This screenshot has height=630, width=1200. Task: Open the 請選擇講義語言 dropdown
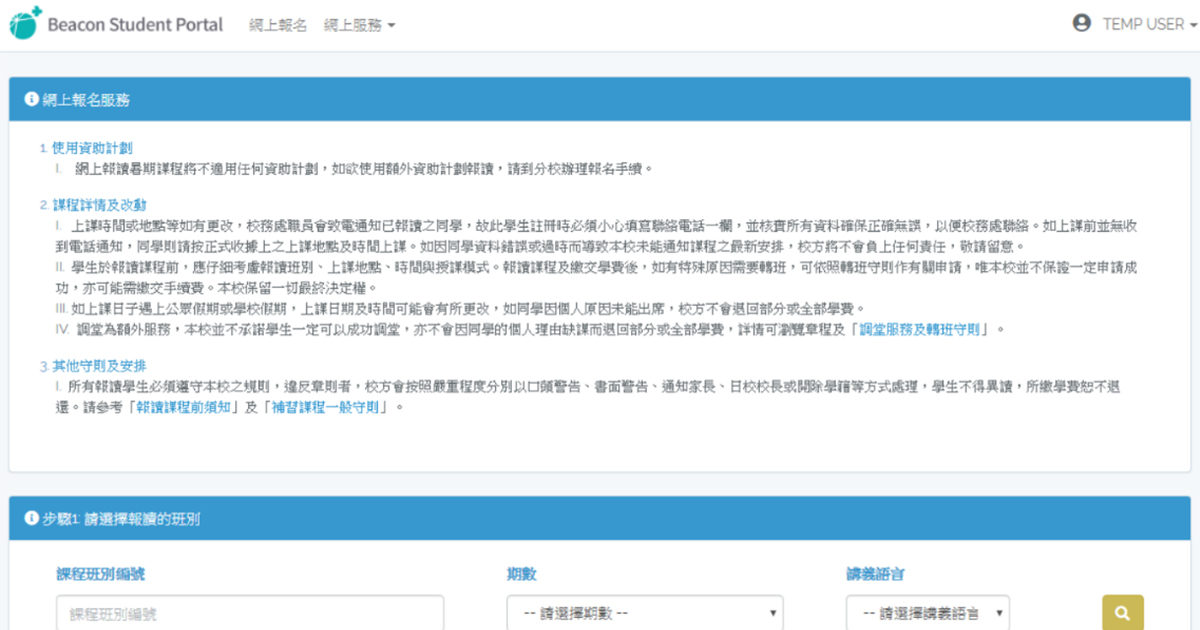pos(927,613)
